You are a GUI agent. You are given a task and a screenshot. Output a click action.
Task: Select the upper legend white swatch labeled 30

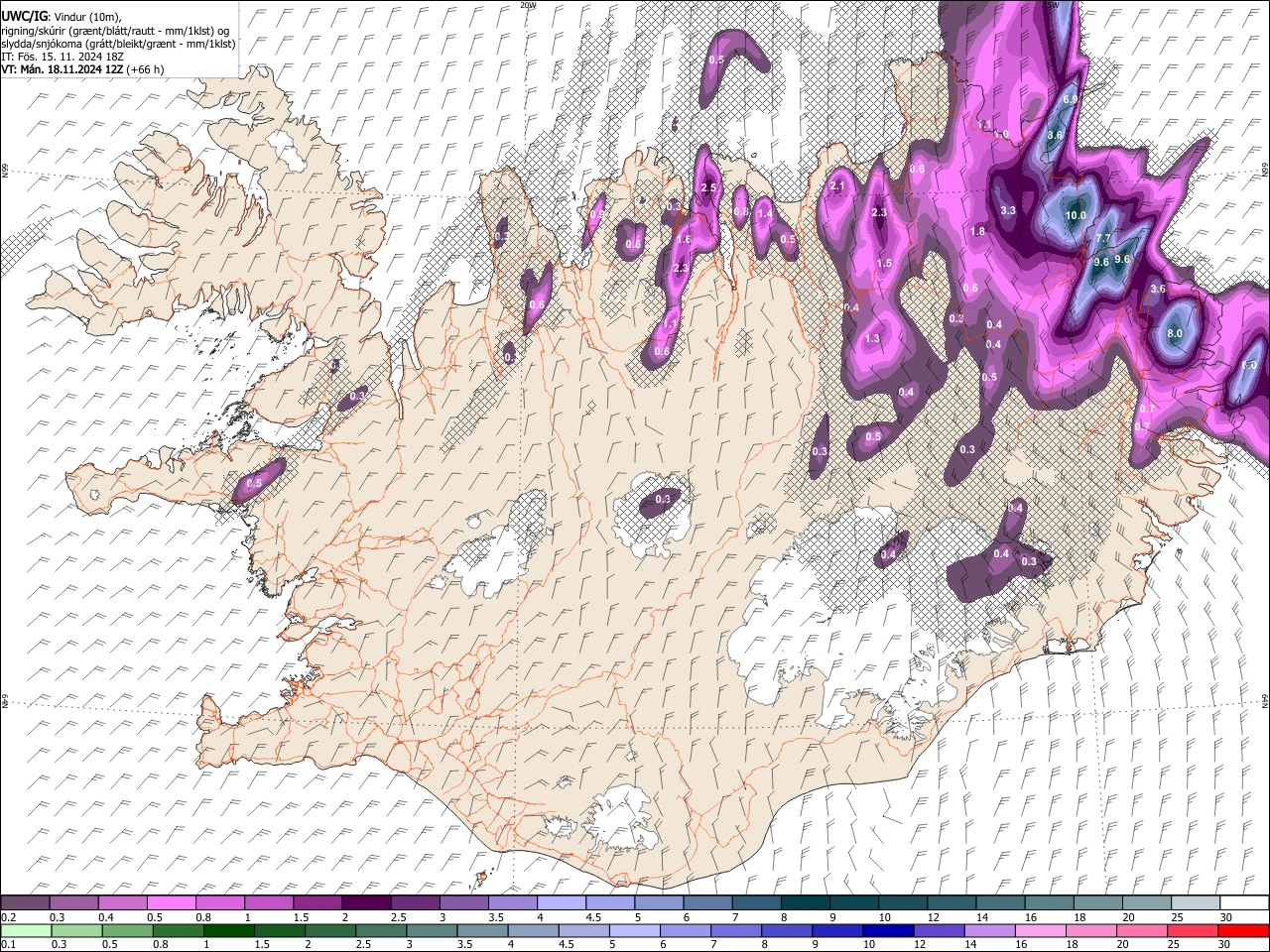coord(1244,902)
